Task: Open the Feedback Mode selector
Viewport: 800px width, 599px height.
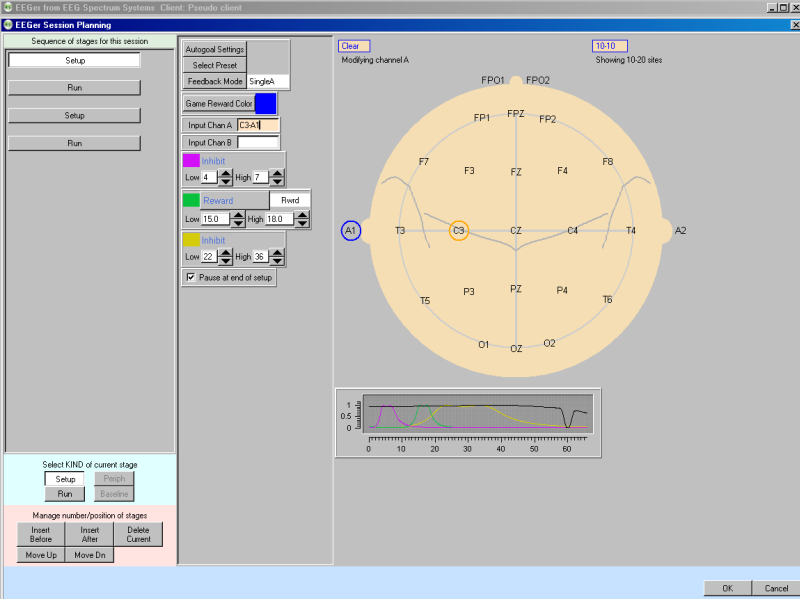Action: (213, 81)
